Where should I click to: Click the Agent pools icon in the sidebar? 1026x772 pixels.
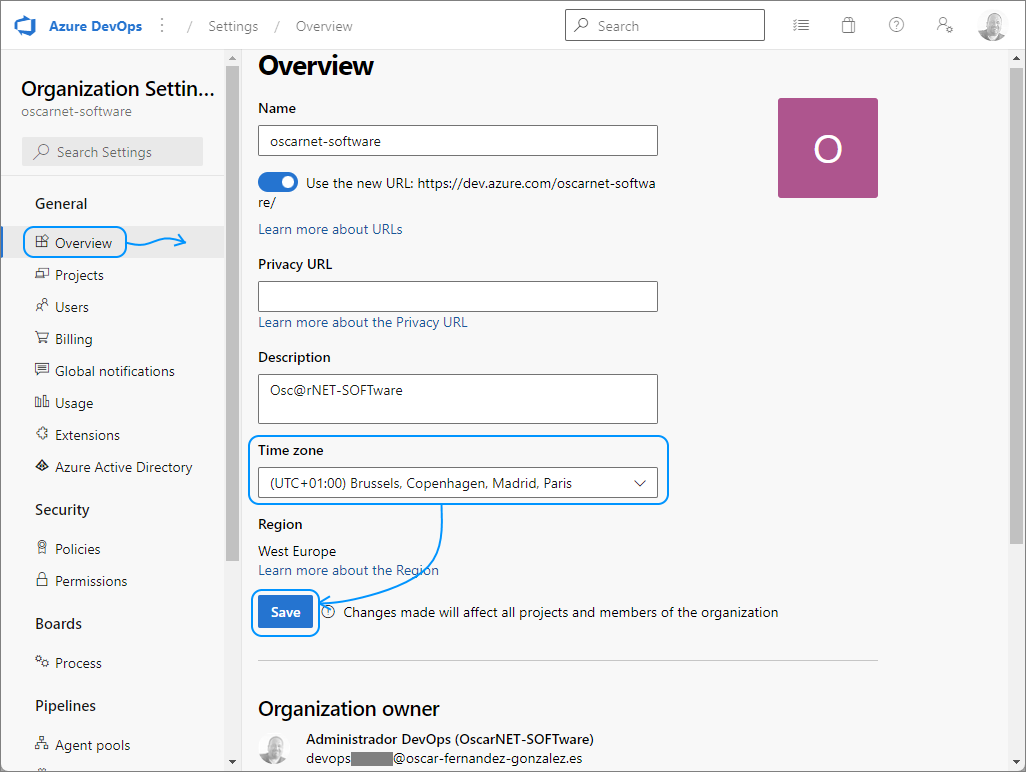(42, 743)
